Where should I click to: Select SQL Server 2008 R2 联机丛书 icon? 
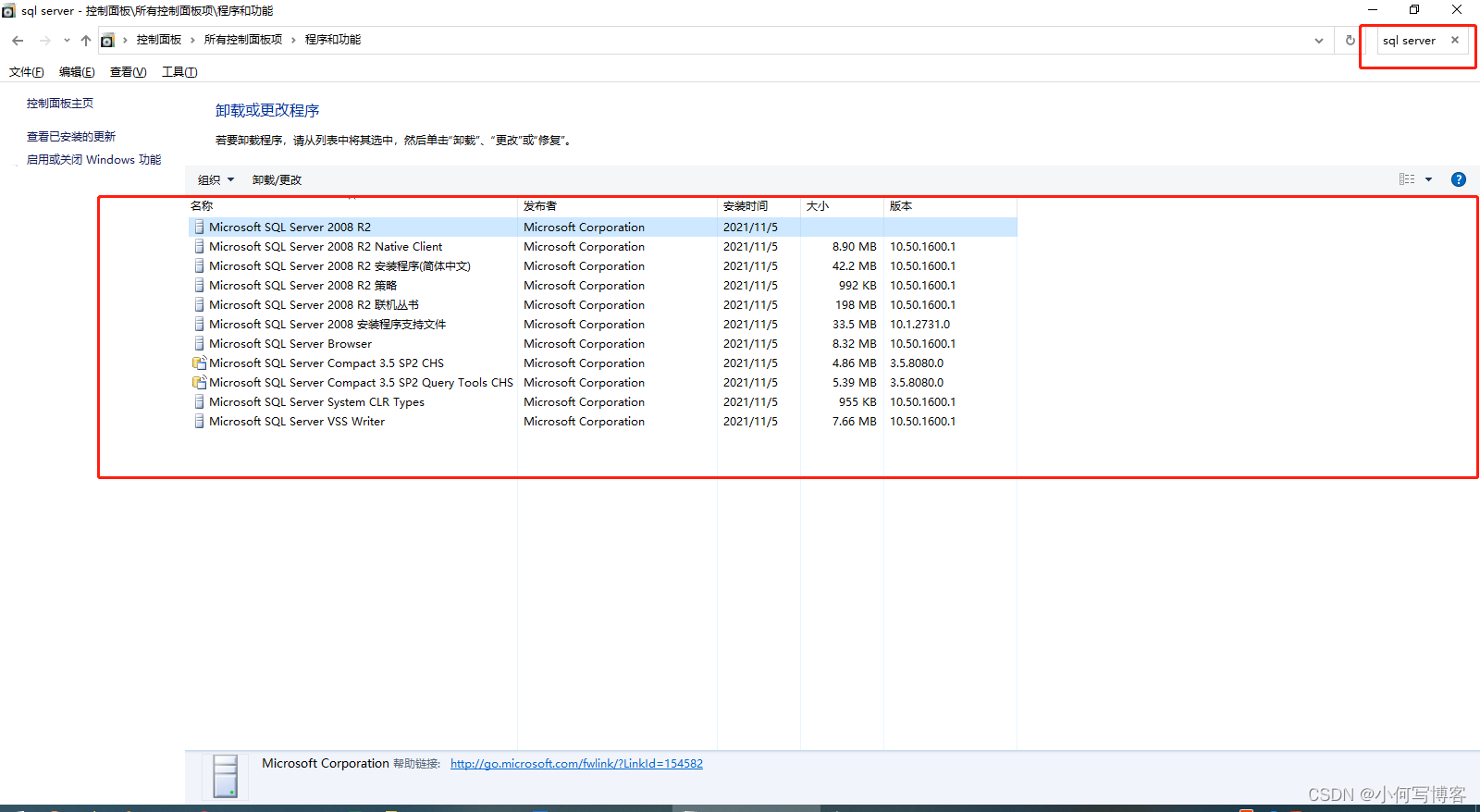199,304
